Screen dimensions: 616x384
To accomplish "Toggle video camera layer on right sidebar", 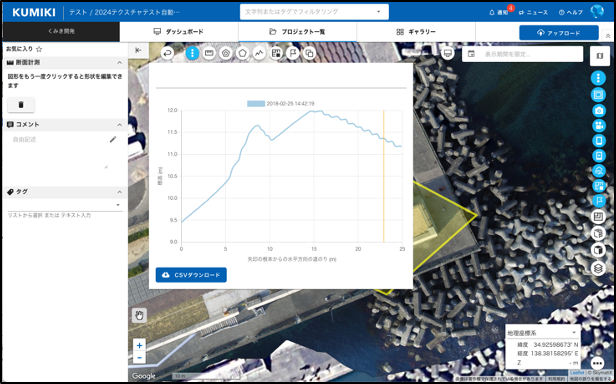I will click(x=598, y=126).
